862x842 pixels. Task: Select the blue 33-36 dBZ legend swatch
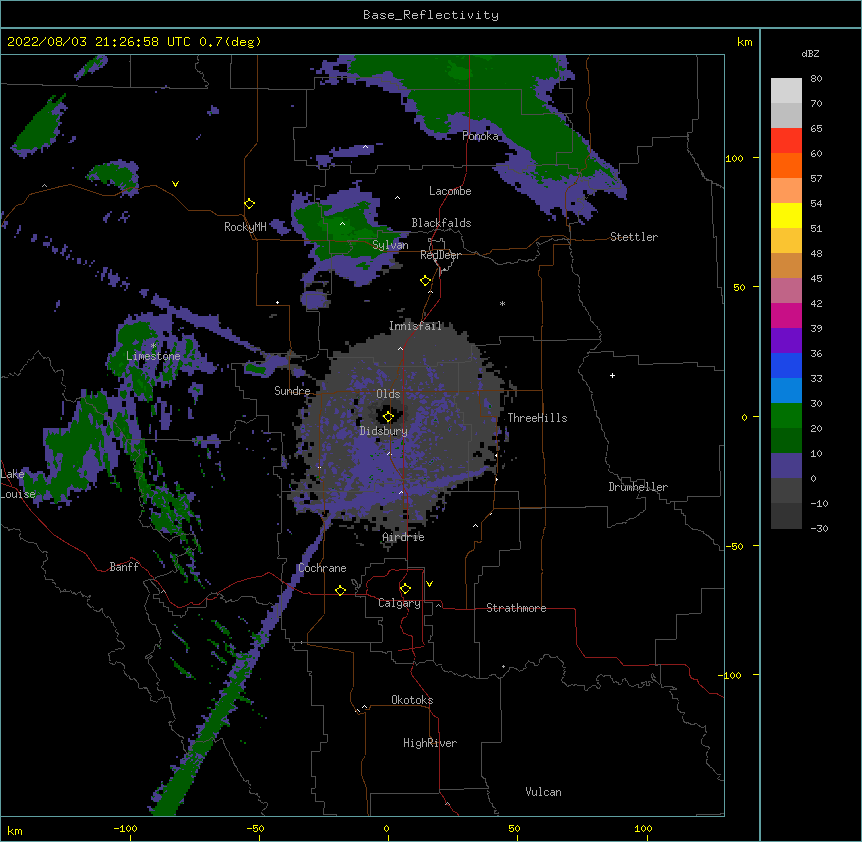786,365
